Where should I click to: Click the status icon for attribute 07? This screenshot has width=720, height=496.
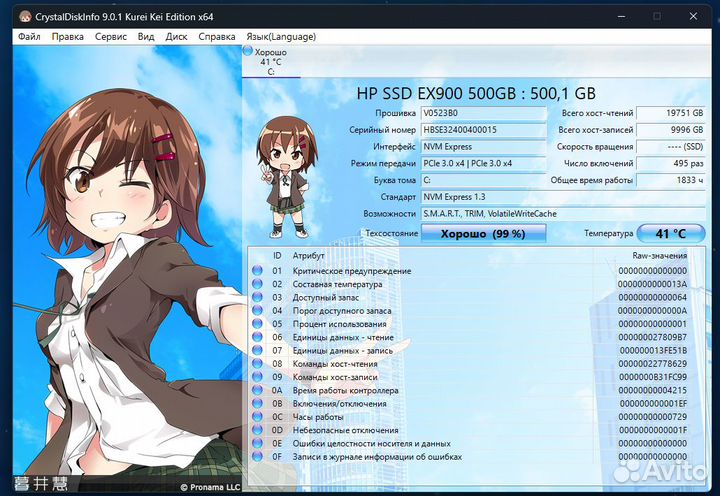(257, 350)
